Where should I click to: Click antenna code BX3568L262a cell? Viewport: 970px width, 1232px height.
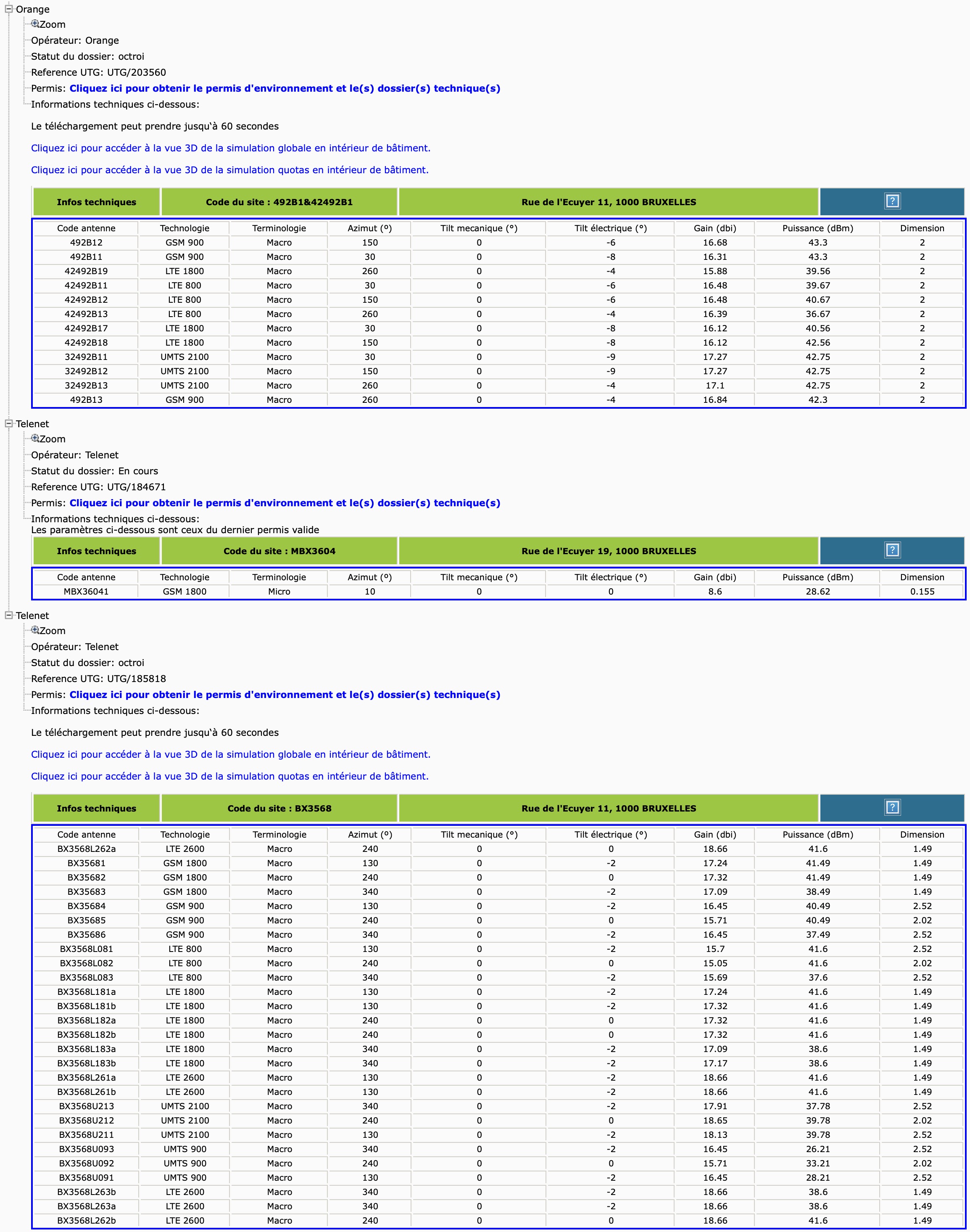[x=86, y=849]
